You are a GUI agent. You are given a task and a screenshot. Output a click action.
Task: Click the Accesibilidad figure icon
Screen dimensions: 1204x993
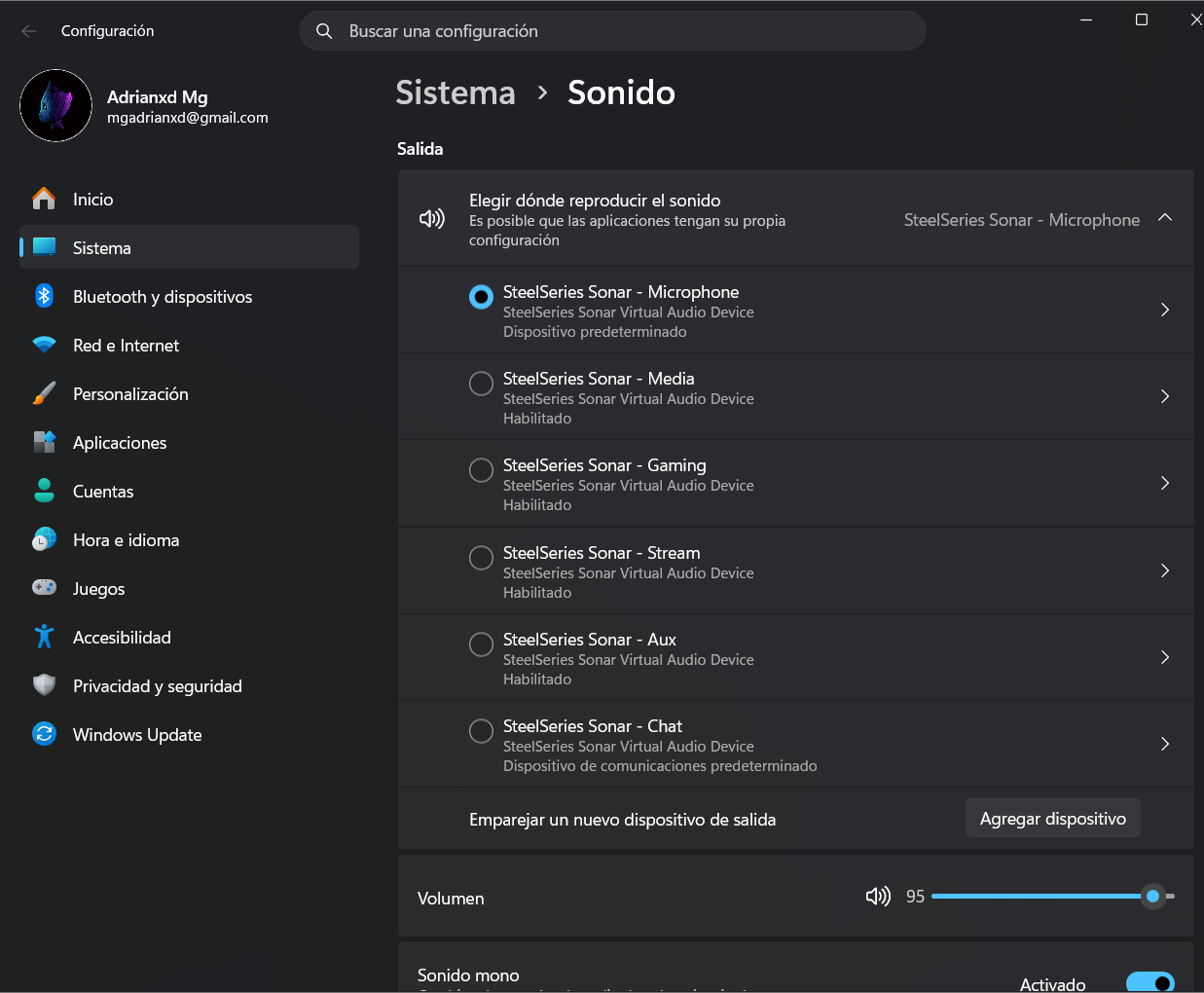[44, 637]
